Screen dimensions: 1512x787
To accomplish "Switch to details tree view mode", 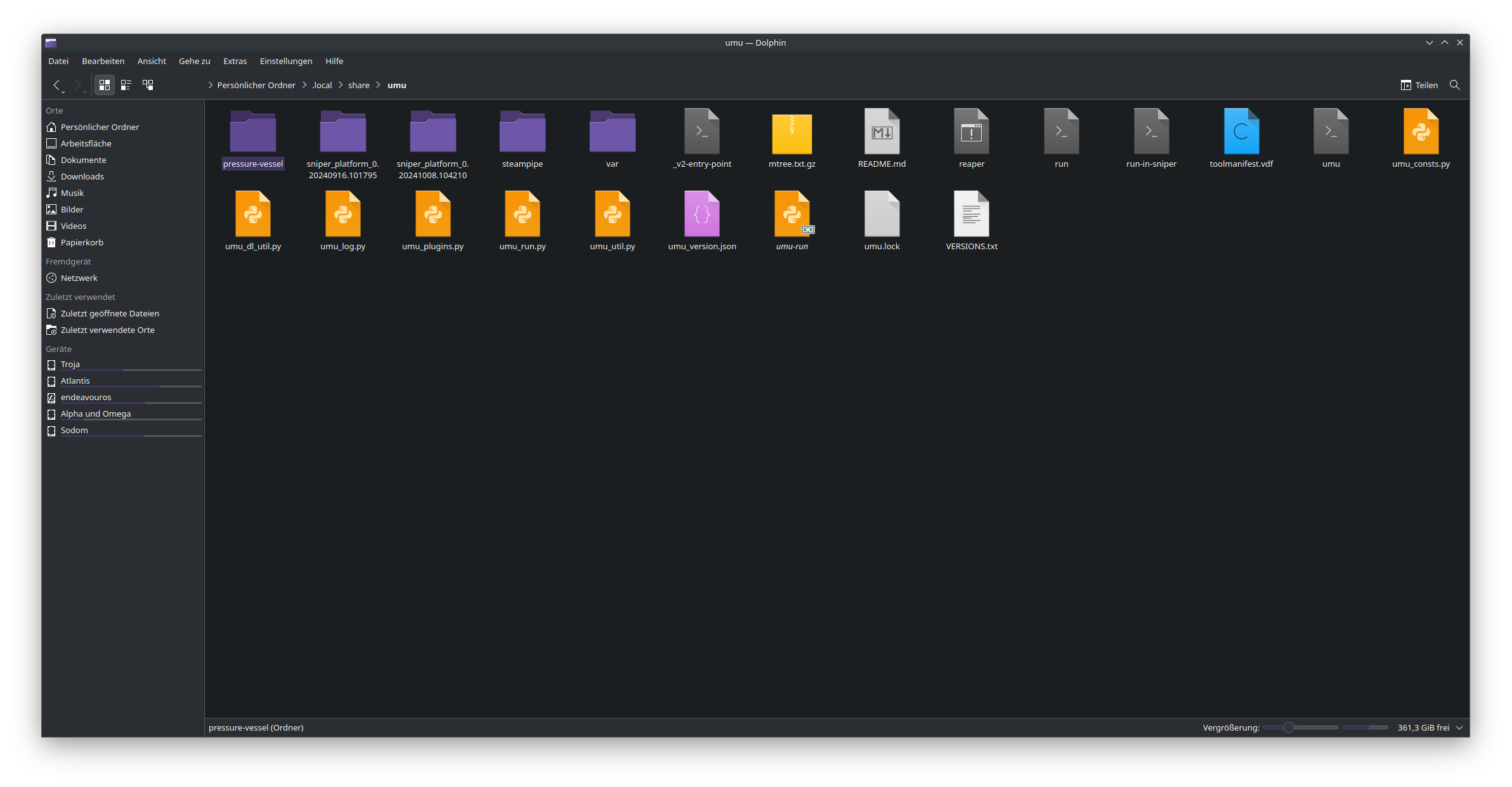I will pyautogui.click(x=148, y=85).
